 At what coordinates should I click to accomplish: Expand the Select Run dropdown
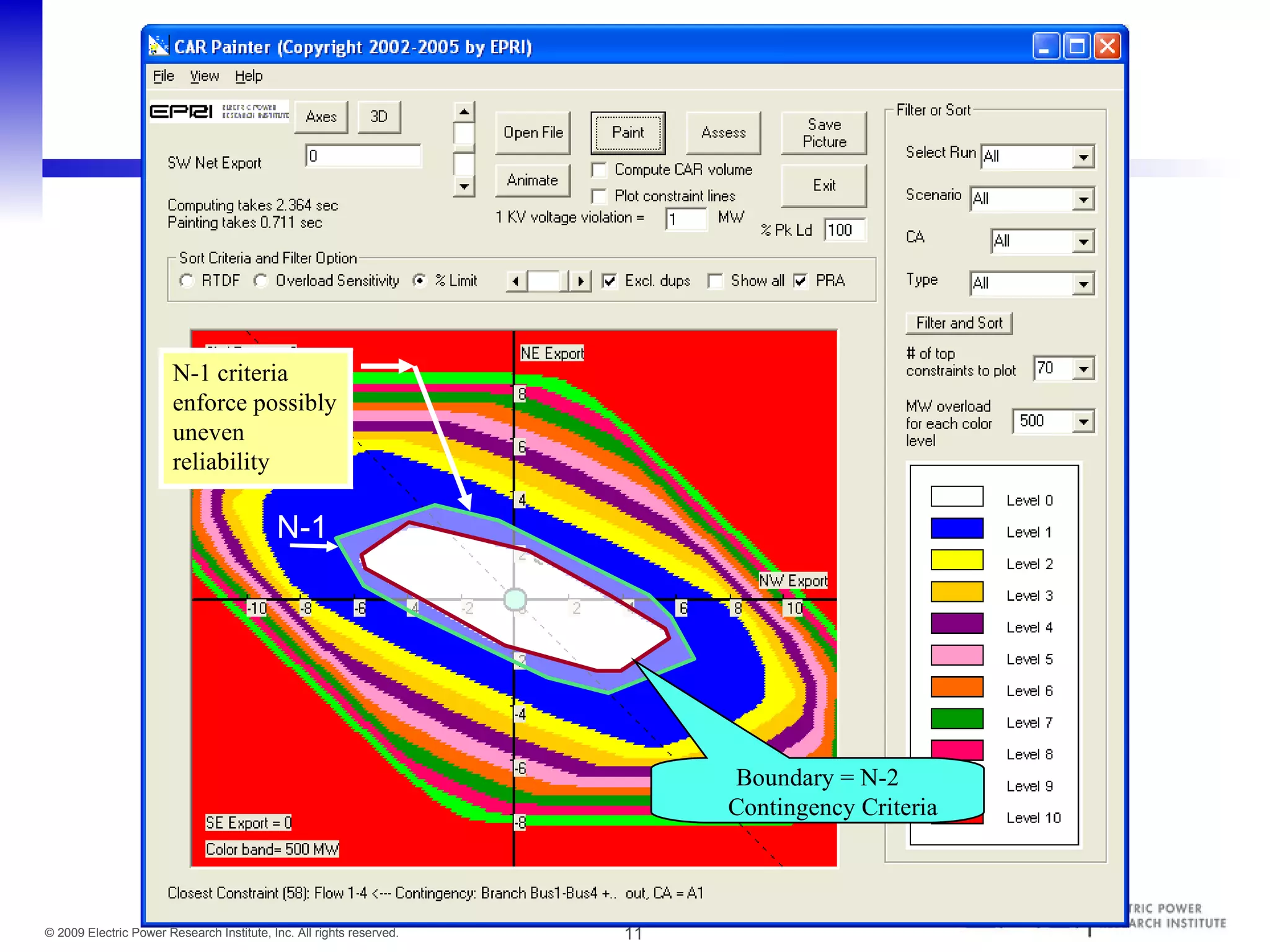click(x=1083, y=157)
